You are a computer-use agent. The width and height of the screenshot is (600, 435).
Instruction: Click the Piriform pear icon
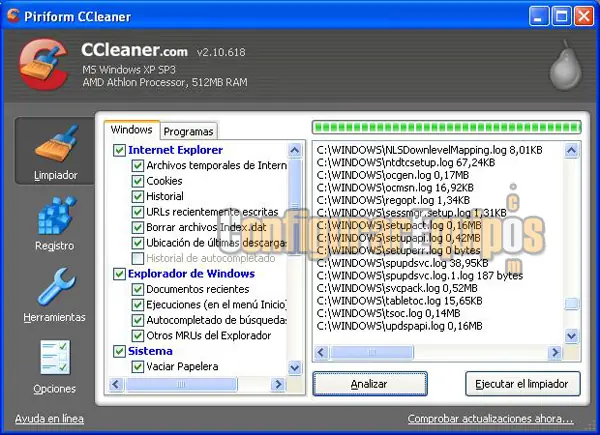pos(565,65)
